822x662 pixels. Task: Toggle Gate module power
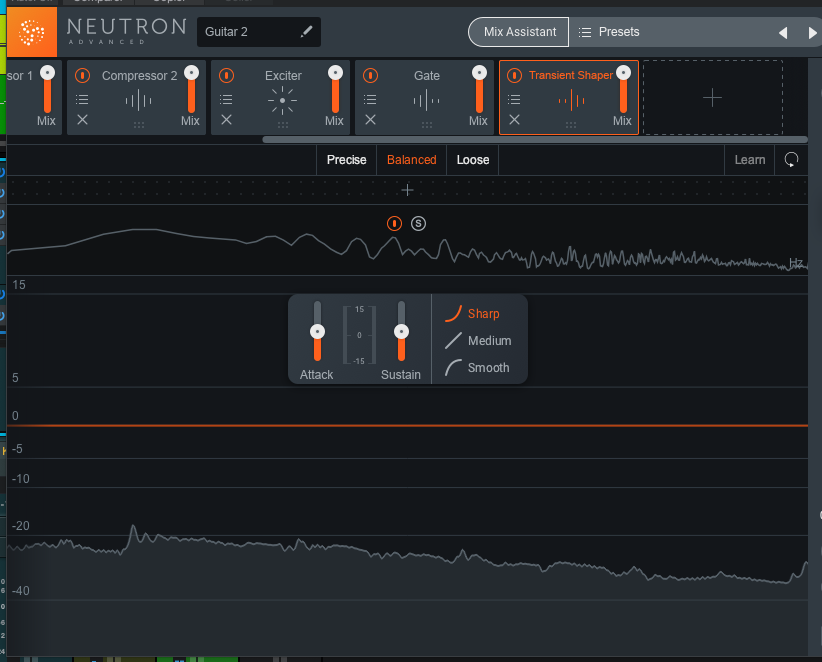pyautogui.click(x=371, y=75)
